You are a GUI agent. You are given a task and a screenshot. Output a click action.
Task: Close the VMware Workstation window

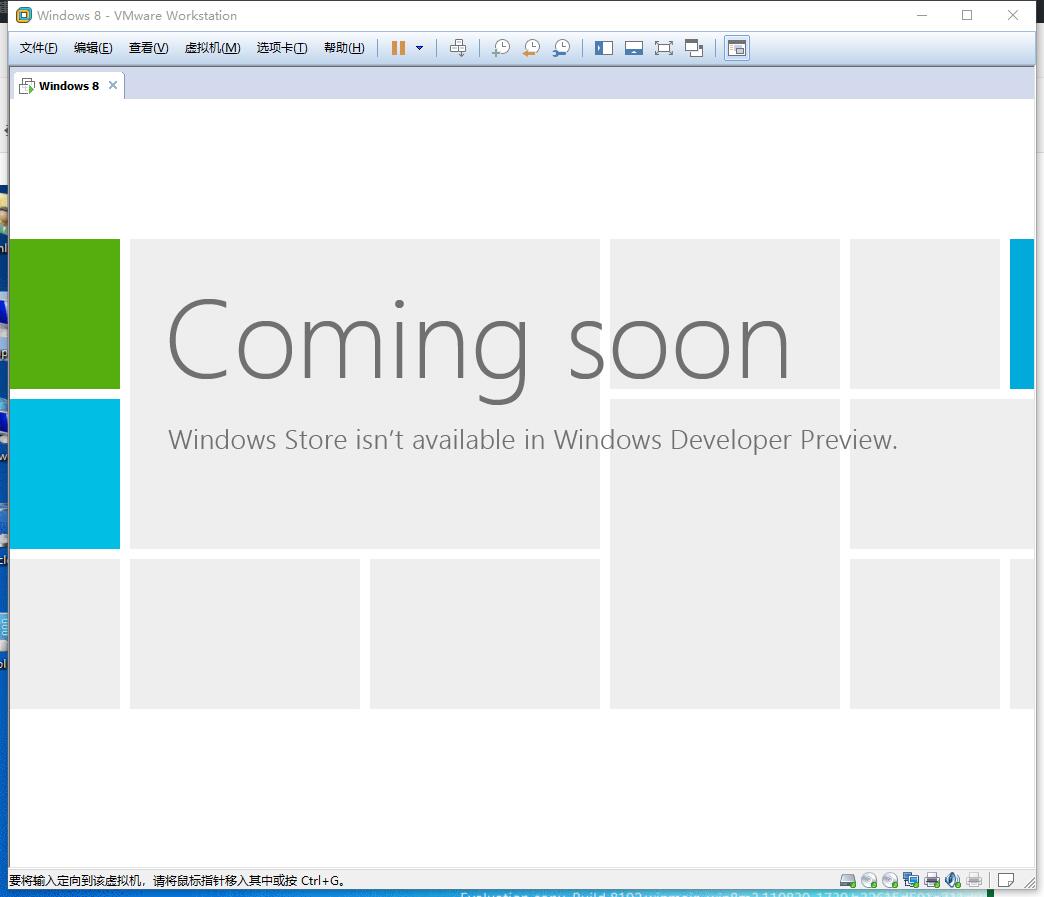pos(1013,15)
